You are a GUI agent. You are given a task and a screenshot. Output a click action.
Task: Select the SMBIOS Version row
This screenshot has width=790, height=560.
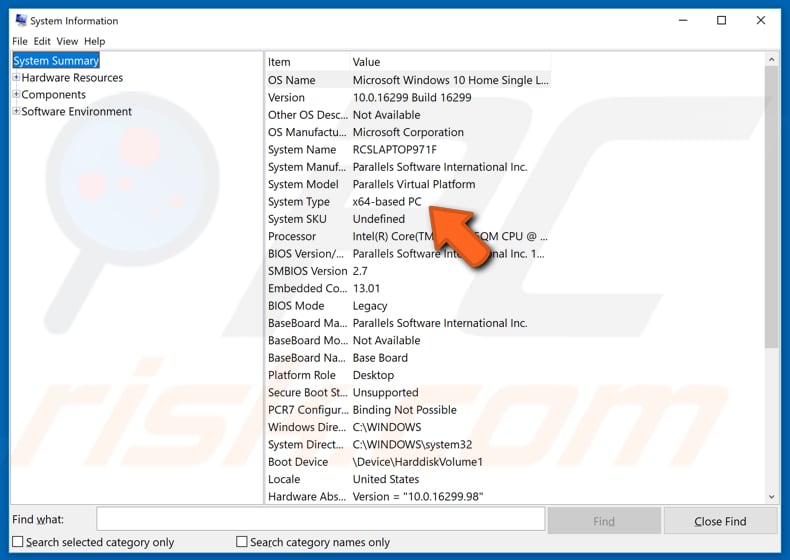[408, 271]
